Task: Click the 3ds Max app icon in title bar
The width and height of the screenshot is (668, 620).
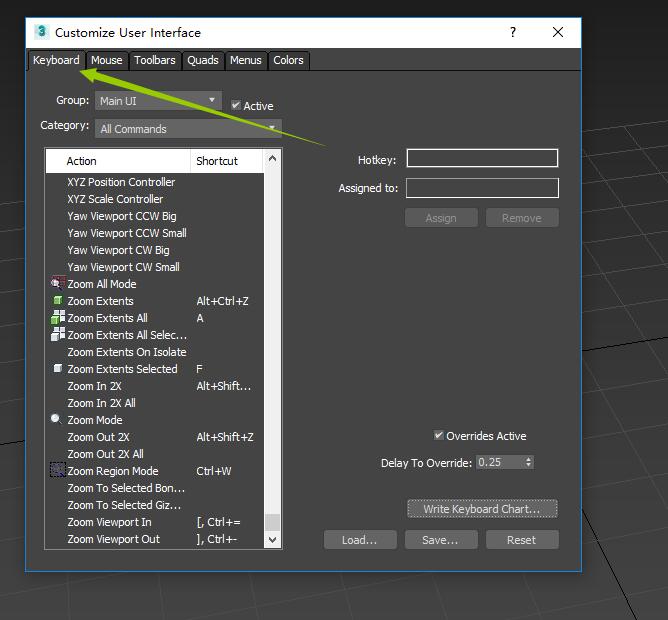Action: pyautogui.click(x=39, y=32)
